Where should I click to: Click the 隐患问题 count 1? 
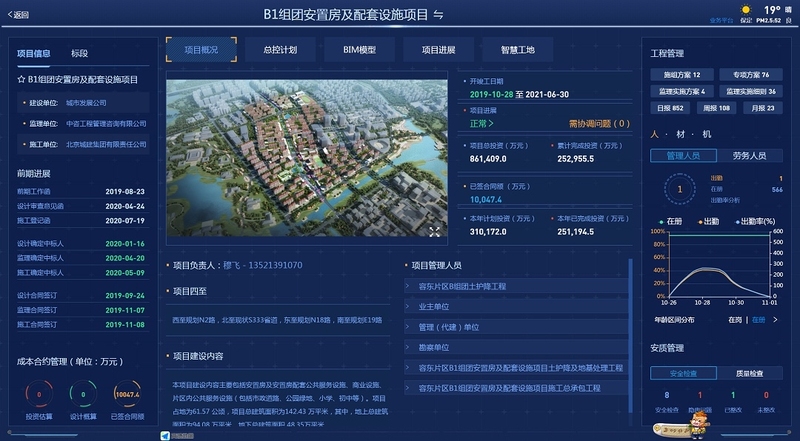point(700,395)
